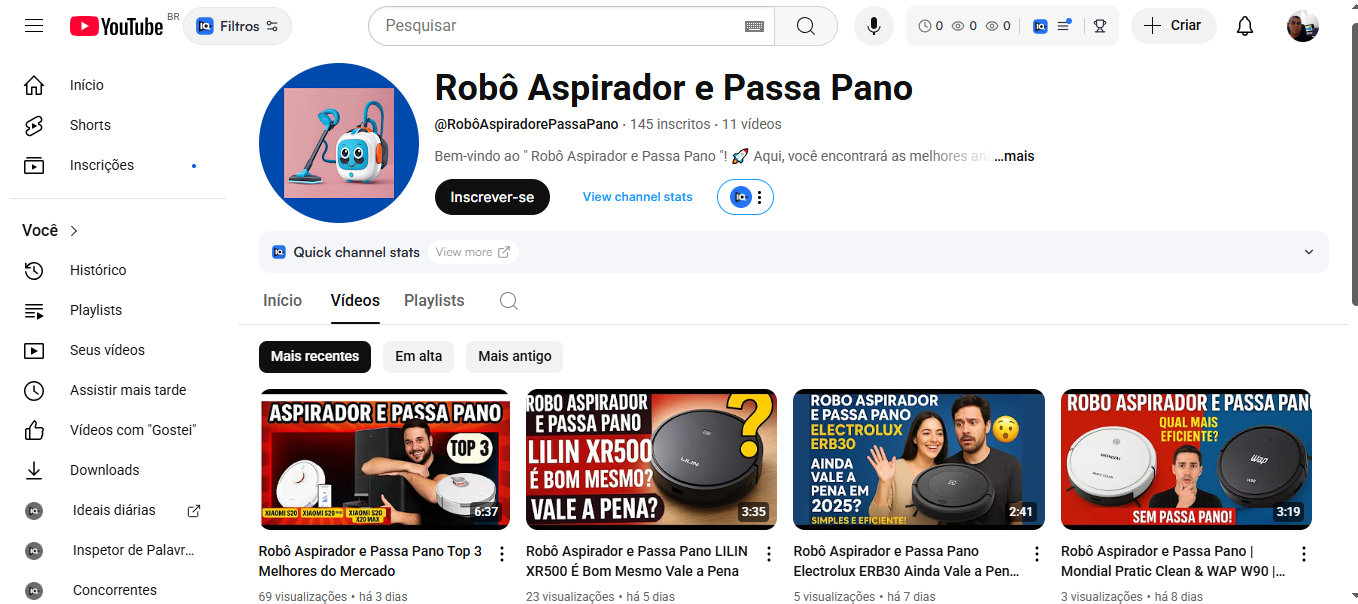Expand Quick channel stats chevron
The height and width of the screenshot is (604, 1358).
pyautogui.click(x=1309, y=252)
